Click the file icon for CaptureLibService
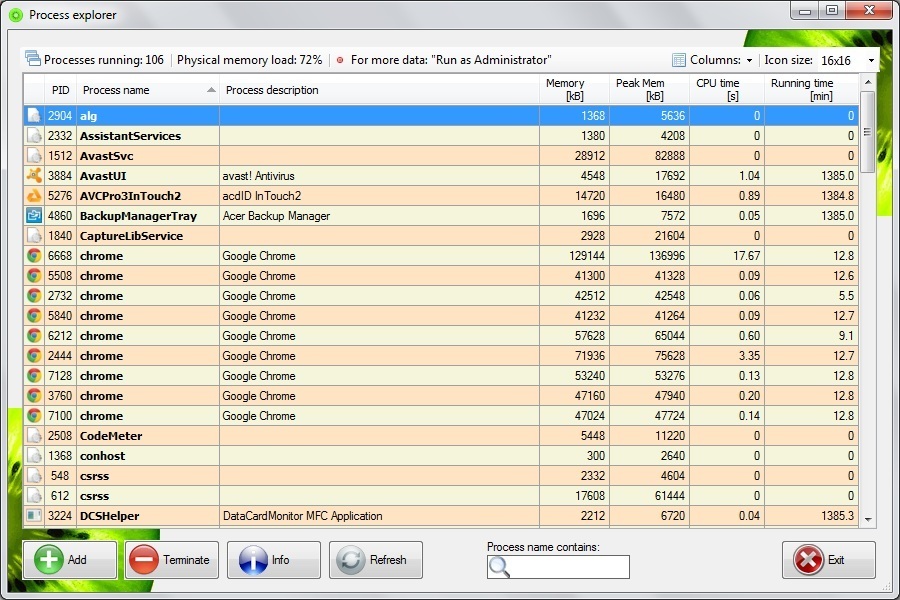Screen dimensions: 900x600 [x=34, y=236]
